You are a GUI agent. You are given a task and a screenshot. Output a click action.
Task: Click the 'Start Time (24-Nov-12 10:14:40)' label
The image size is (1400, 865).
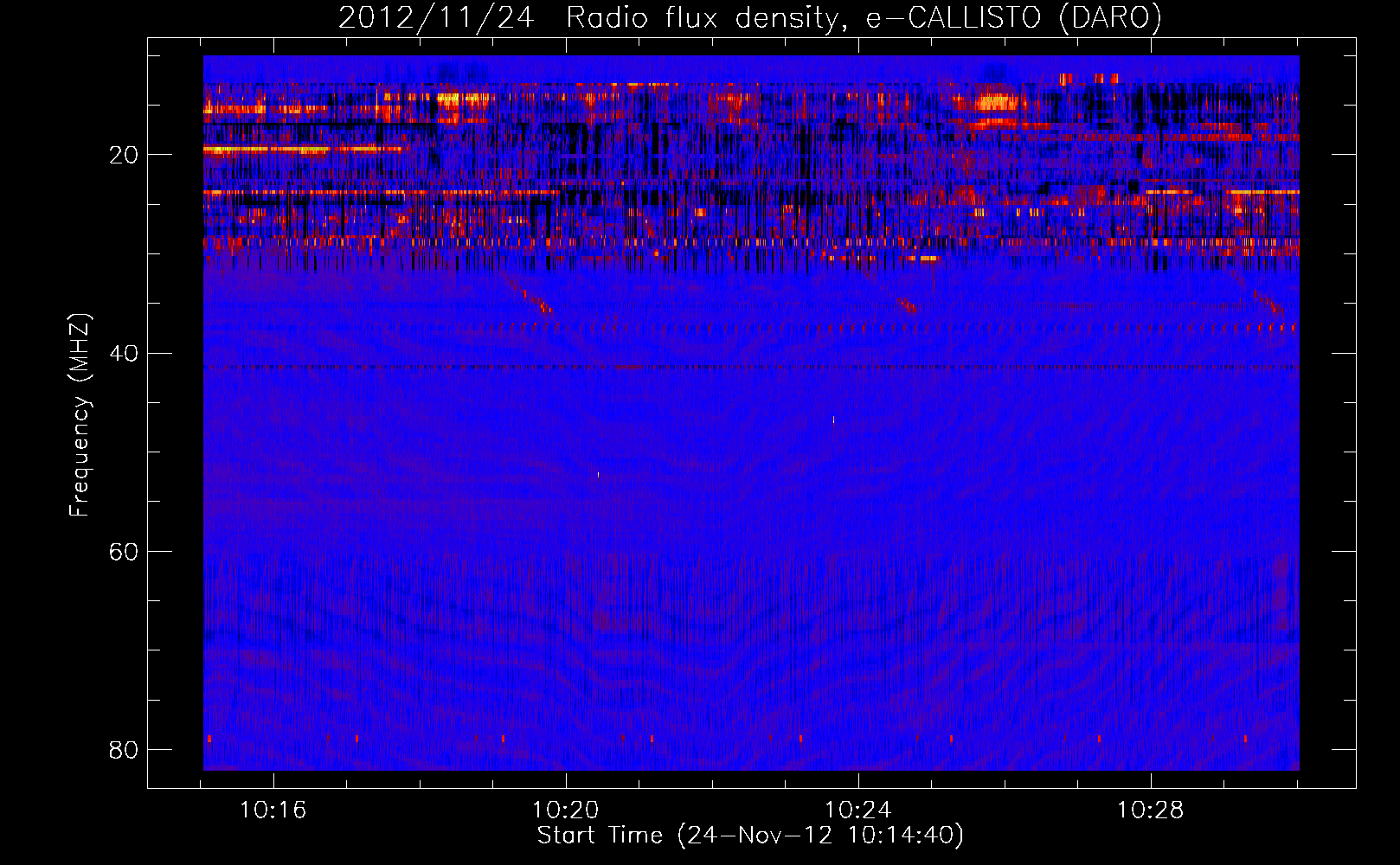point(750,836)
